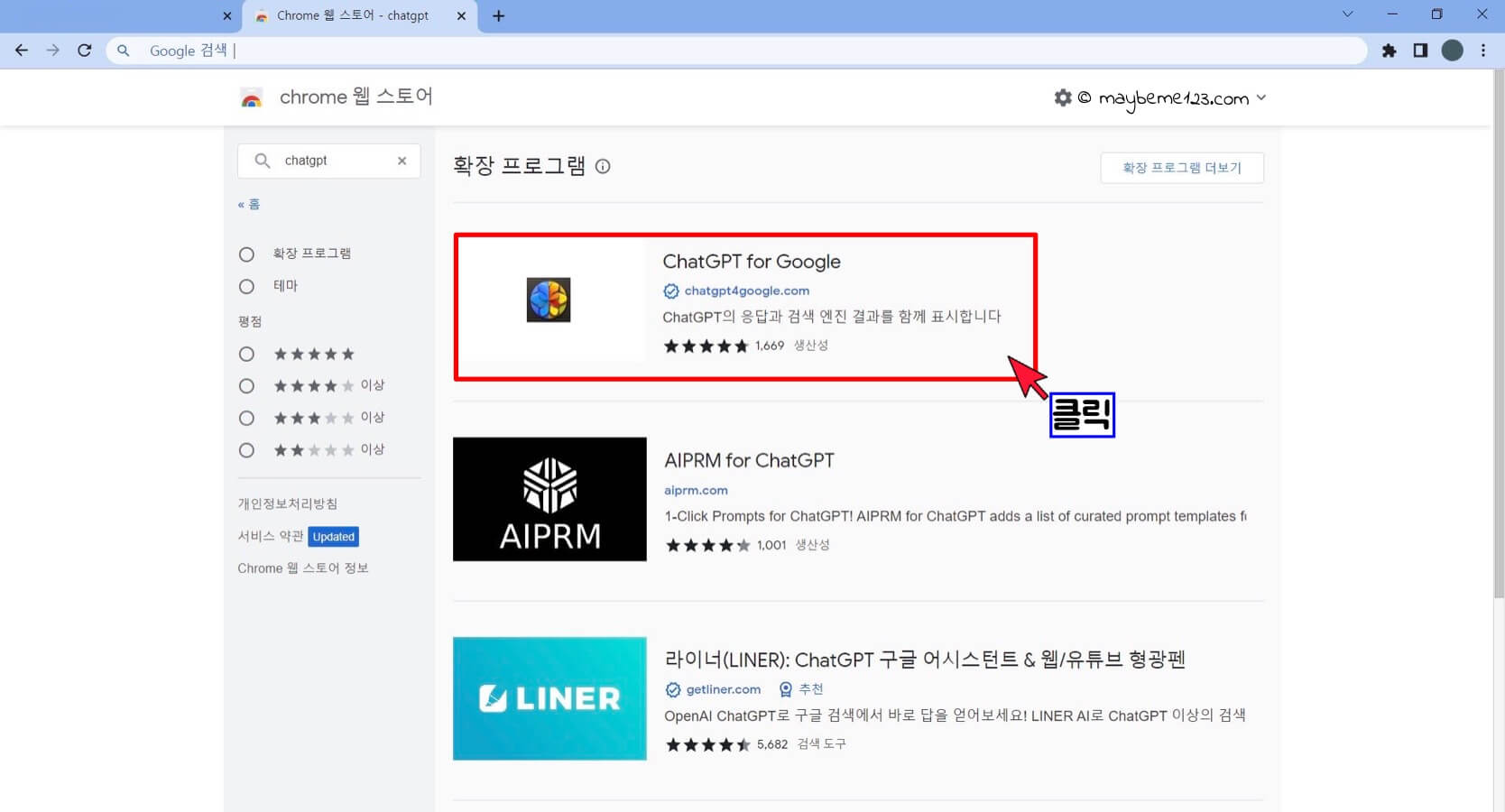The width and height of the screenshot is (1505, 812).
Task: Select two stars 이상 rating filter
Action: click(x=246, y=450)
